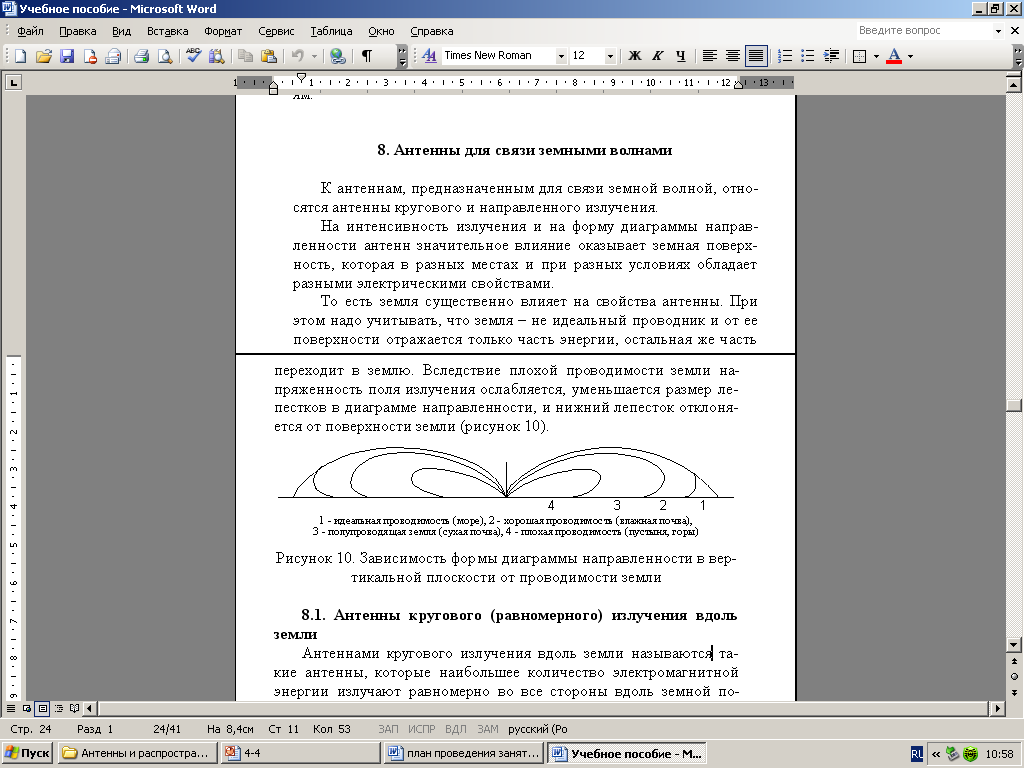This screenshot has width=1024, height=768.
Task: Run the ABC spelling check
Action: [x=193, y=56]
